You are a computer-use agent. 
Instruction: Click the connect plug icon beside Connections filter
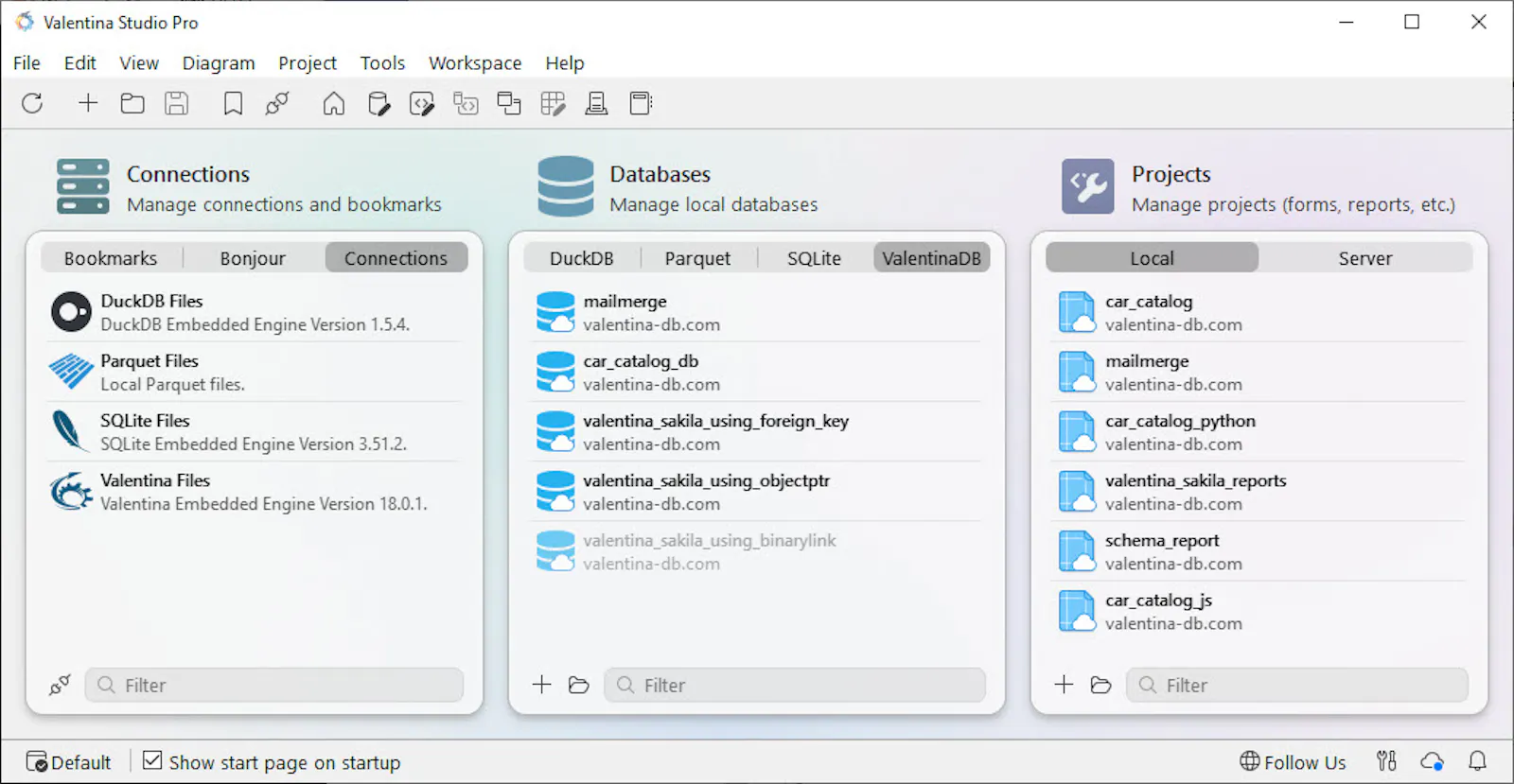pos(60,685)
